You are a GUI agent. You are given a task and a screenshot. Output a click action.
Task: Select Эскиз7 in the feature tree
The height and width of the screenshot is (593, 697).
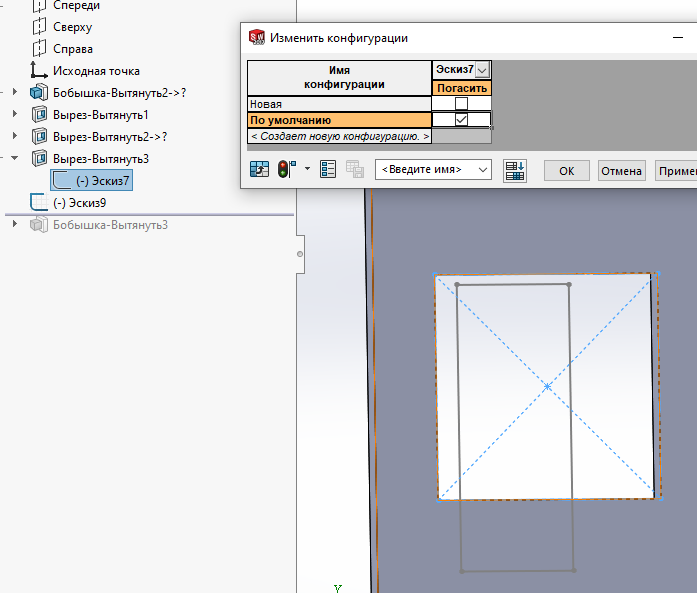(102, 180)
